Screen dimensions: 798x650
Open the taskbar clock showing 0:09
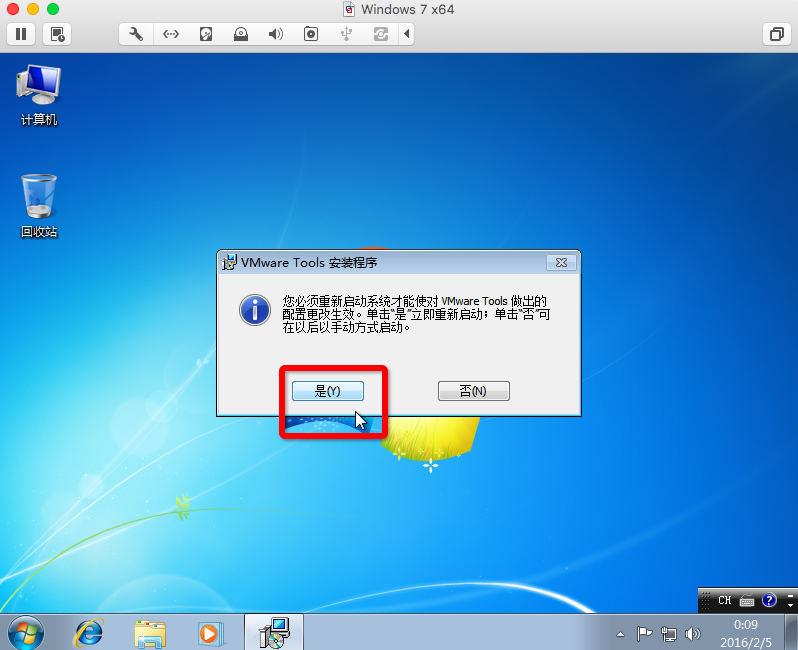[x=746, y=633]
